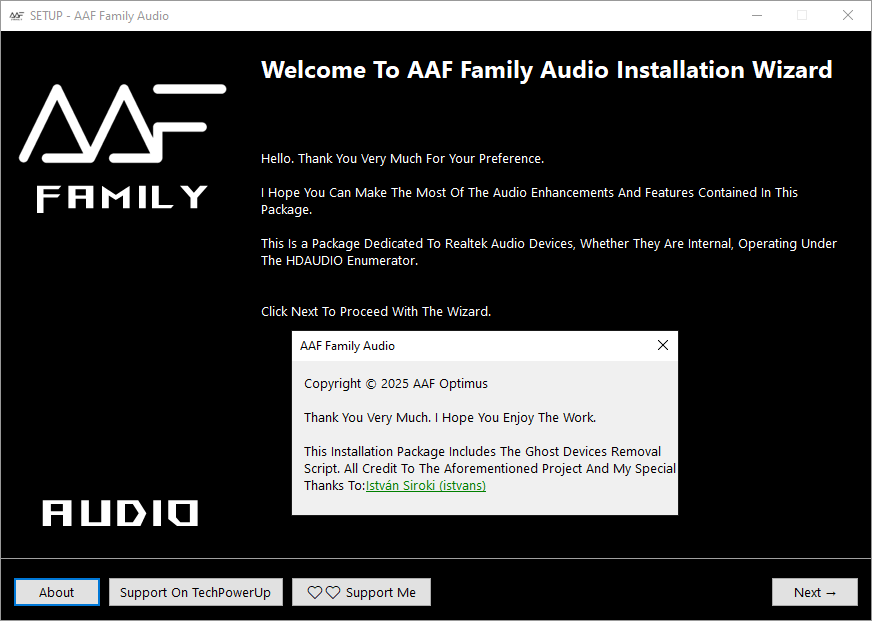Click the AAF Family Audio popup title
Viewport: 872px width, 621px height.
tap(347, 346)
